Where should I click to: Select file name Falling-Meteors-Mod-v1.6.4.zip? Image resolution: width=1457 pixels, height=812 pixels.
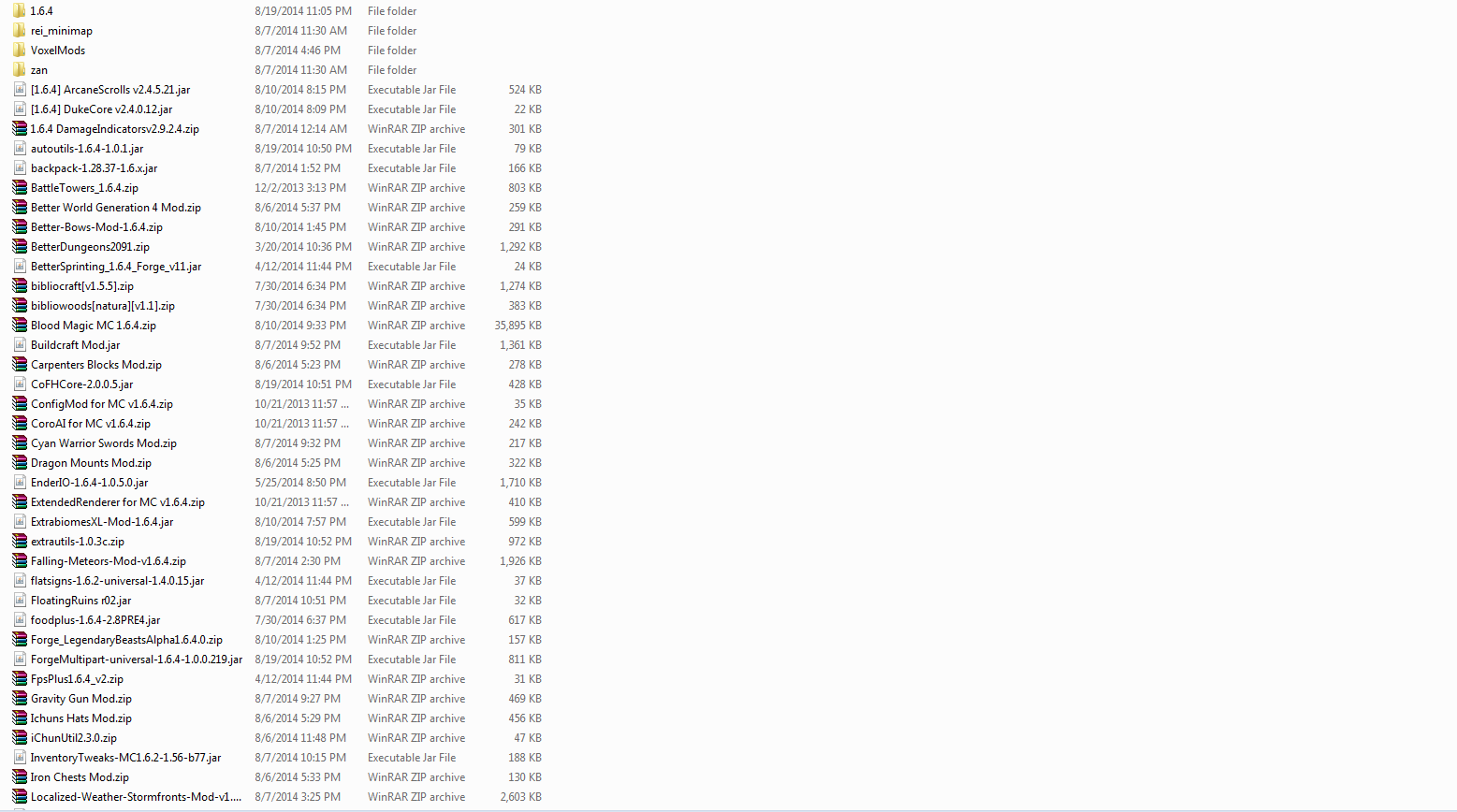[x=109, y=561]
